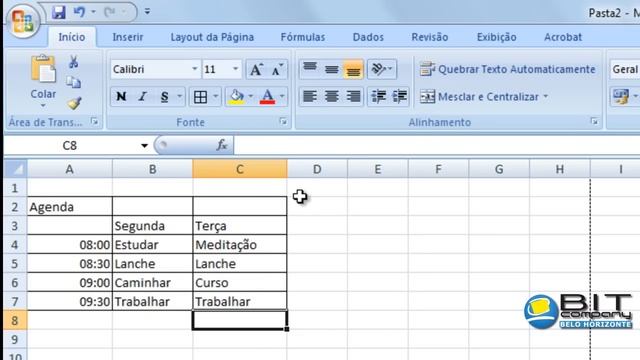Open the Name Box dropdown arrow
640x360 pixels.
pyautogui.click(x=144, y=146)
